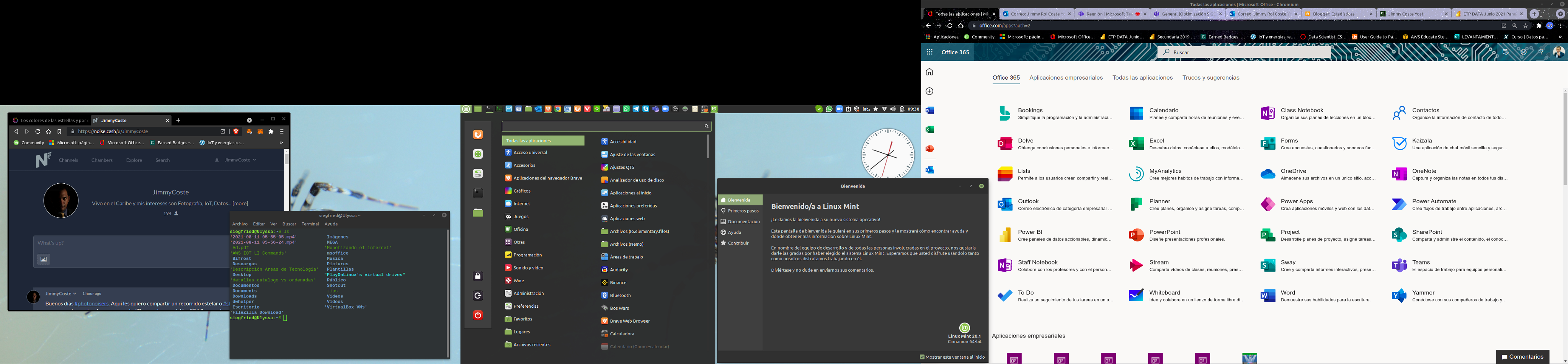Open the OneDrive app
1568x364 pixels.
pyautogui.click(x=1318, y=174)
